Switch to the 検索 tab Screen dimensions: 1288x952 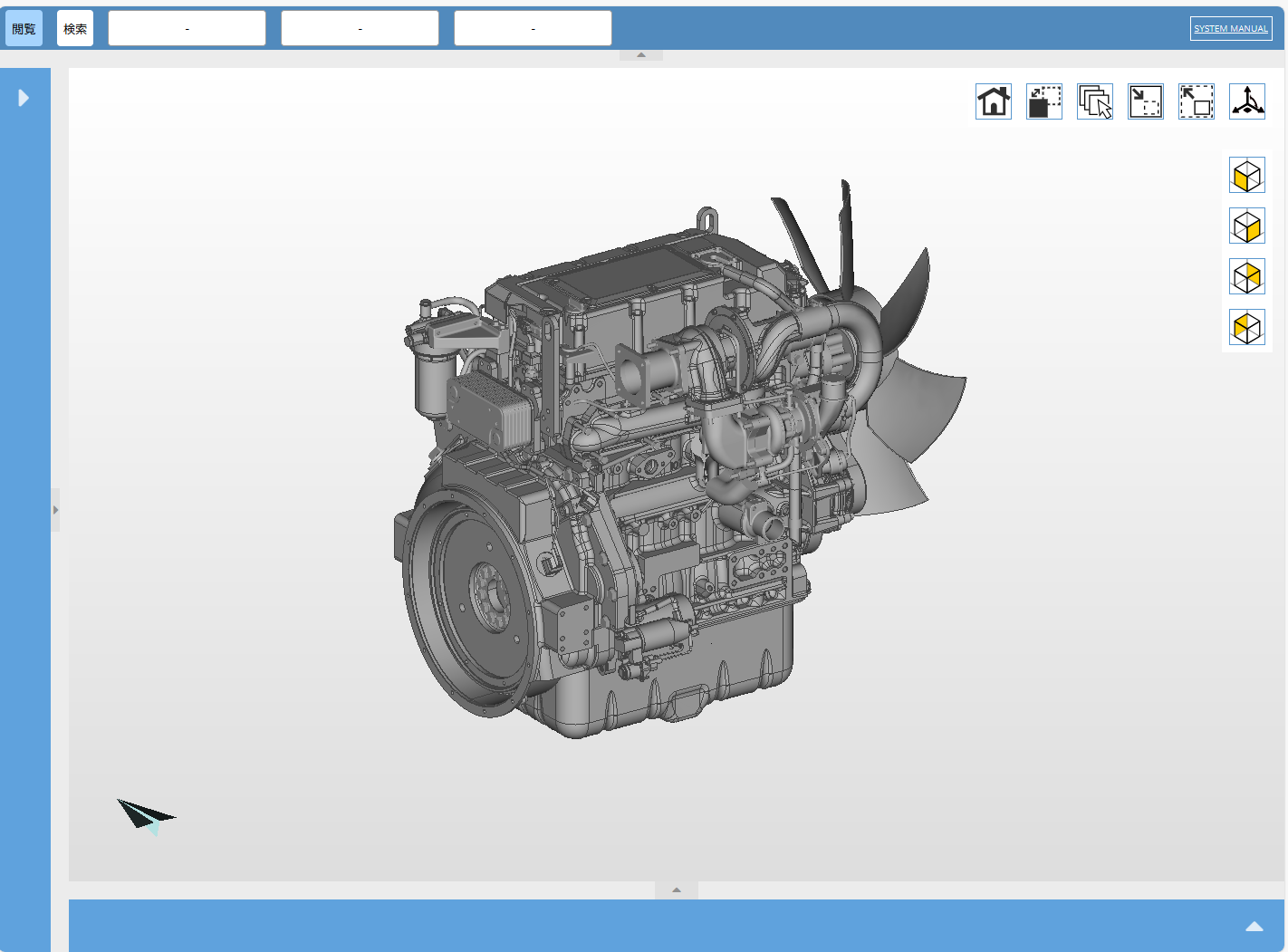coord(75,27)
